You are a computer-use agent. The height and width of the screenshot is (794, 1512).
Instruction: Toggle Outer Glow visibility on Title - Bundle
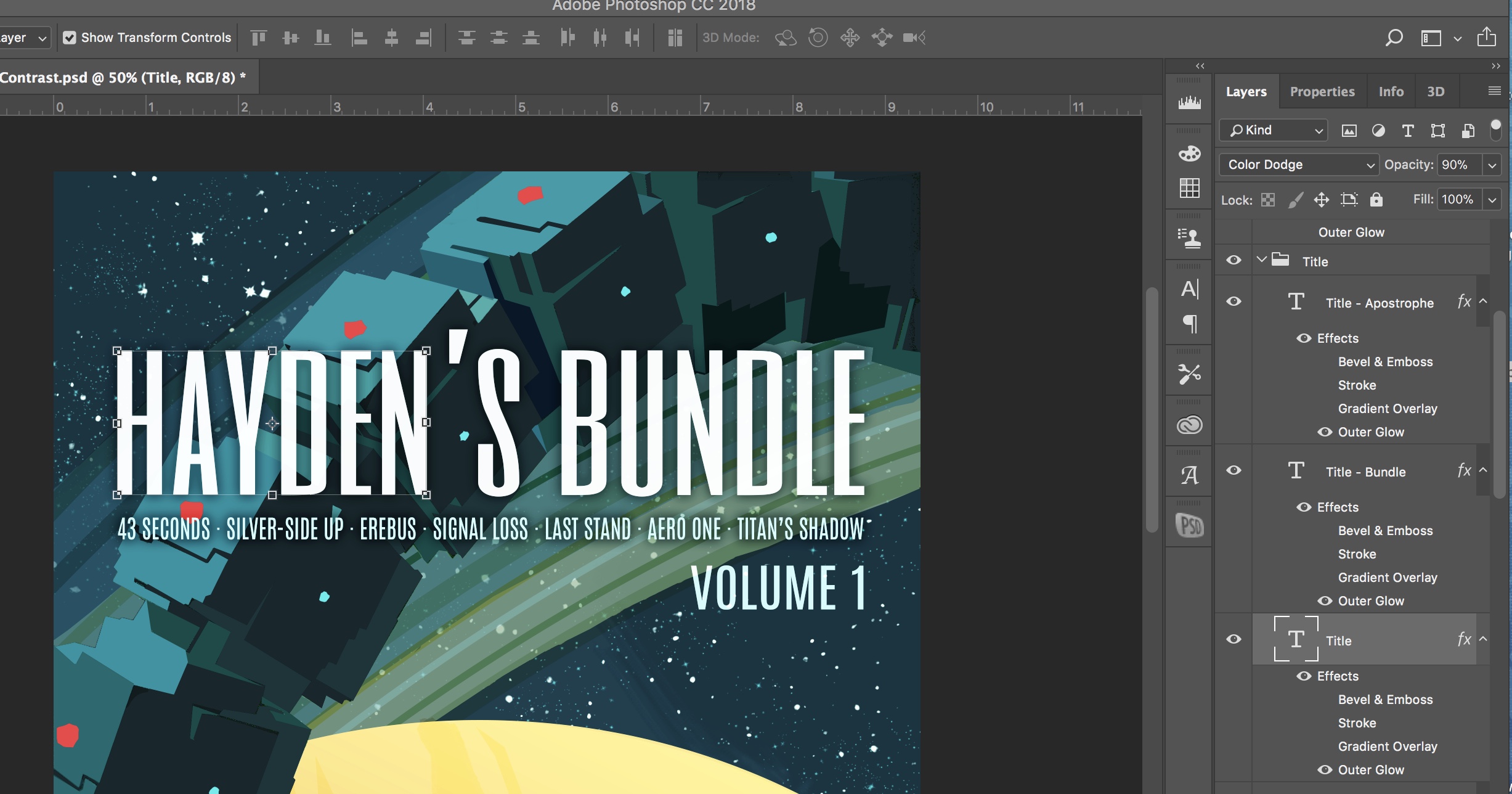[x=1325, y=601]
